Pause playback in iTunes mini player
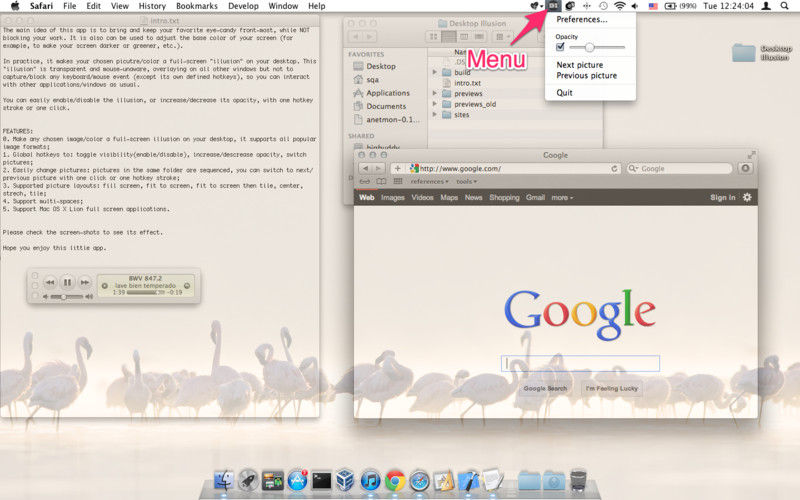The width and height of the screenshot is (800, 500). pos(67,282)
